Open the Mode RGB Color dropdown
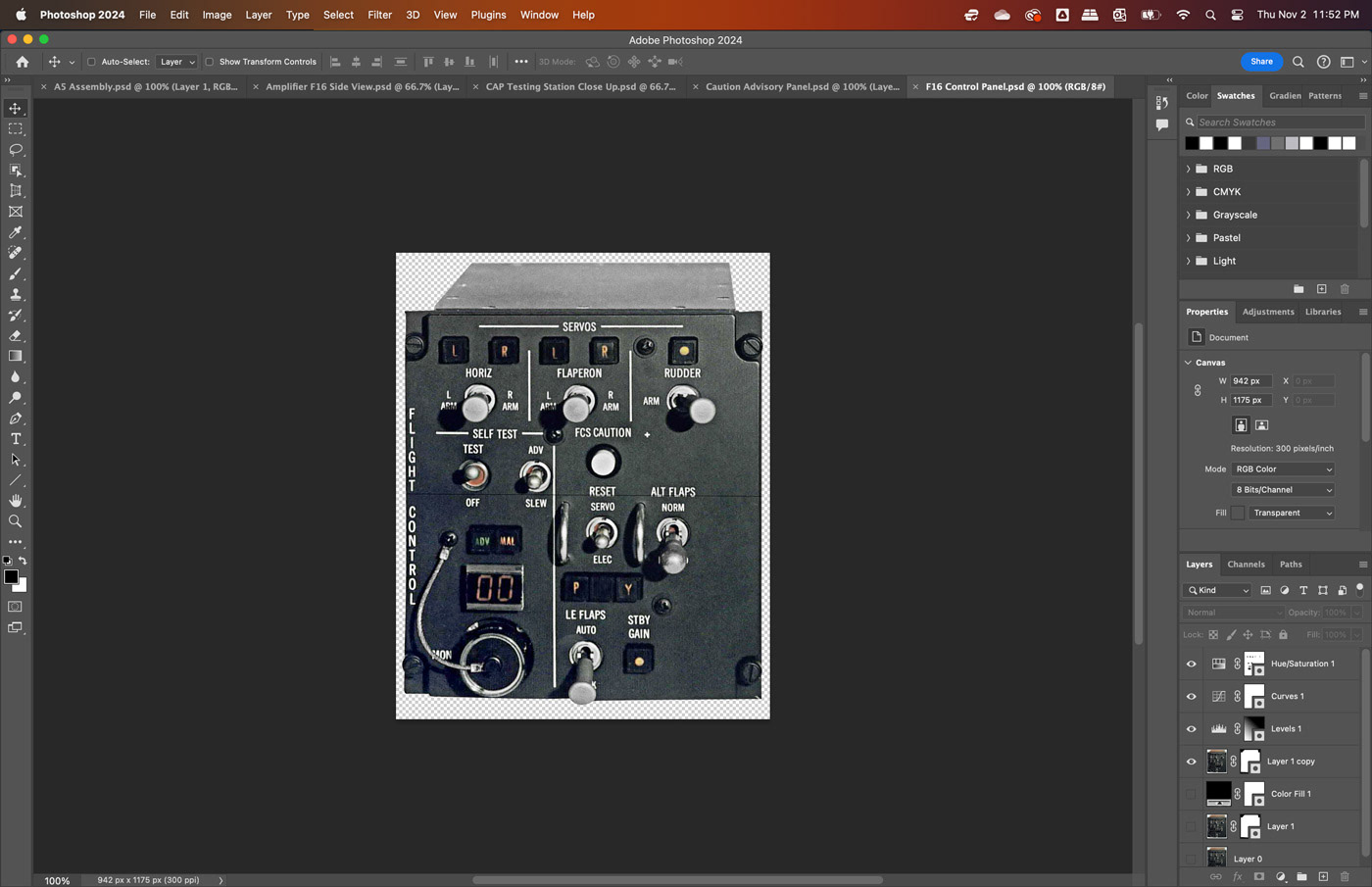The image size is (1372, 887). (x=1283, y=469)
